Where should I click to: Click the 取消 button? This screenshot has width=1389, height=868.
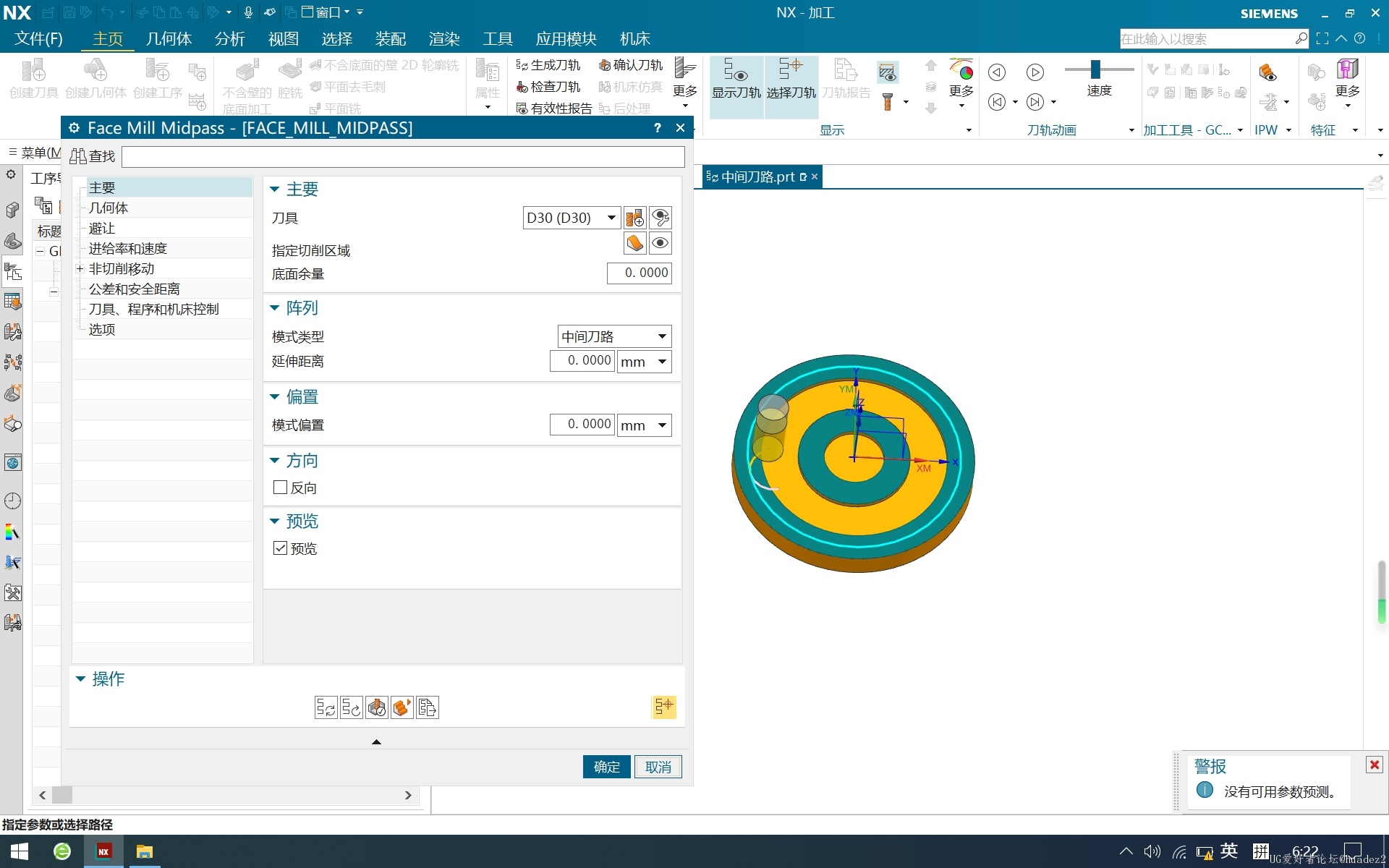[x=658, y=767]
